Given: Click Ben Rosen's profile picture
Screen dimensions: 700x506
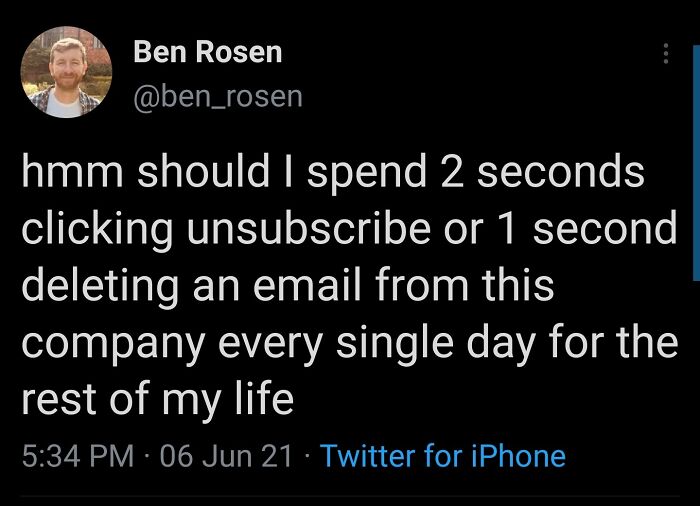Looking at the screenshot, I should point(66,72).
